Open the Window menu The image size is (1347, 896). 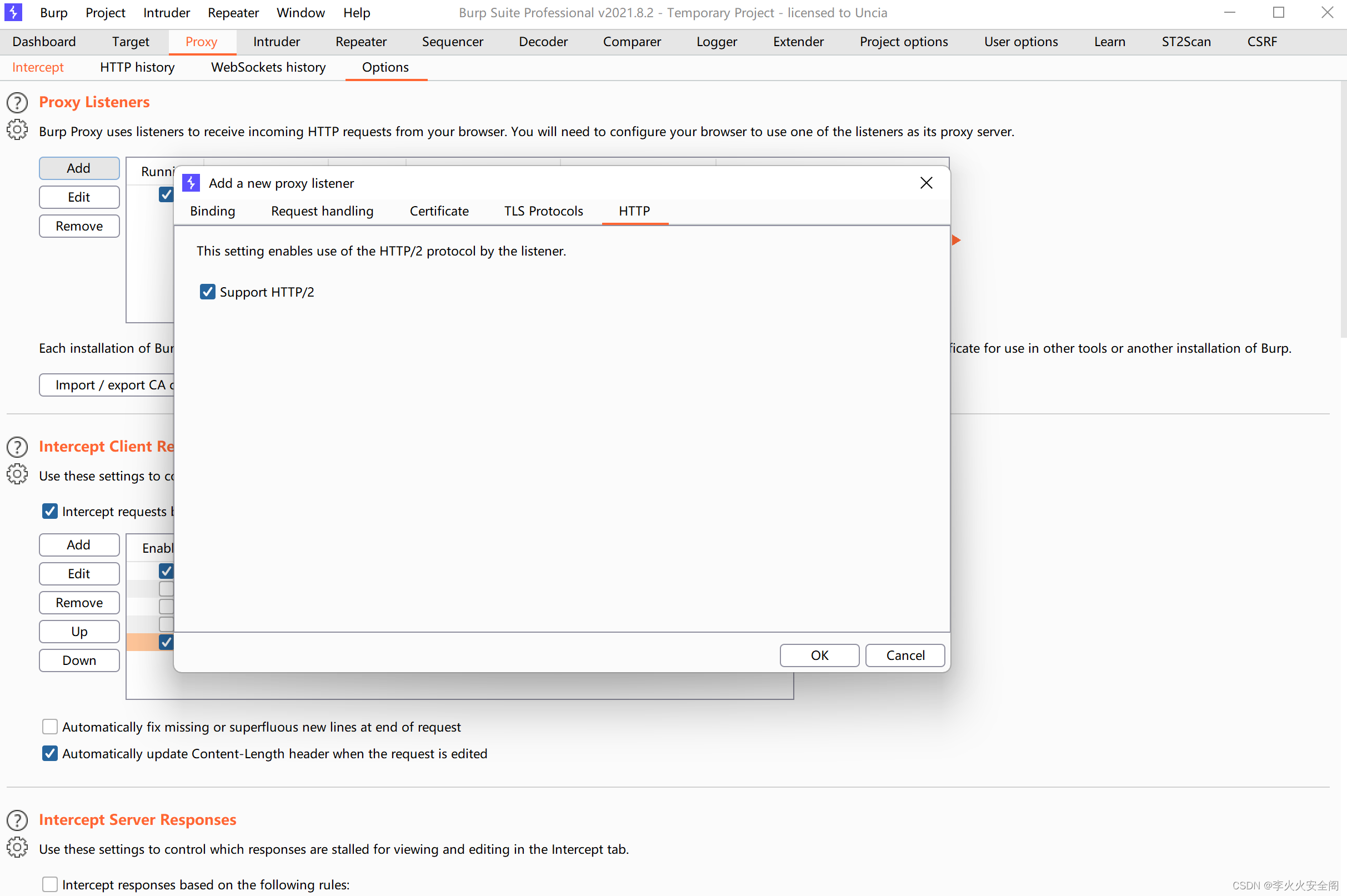301,13
